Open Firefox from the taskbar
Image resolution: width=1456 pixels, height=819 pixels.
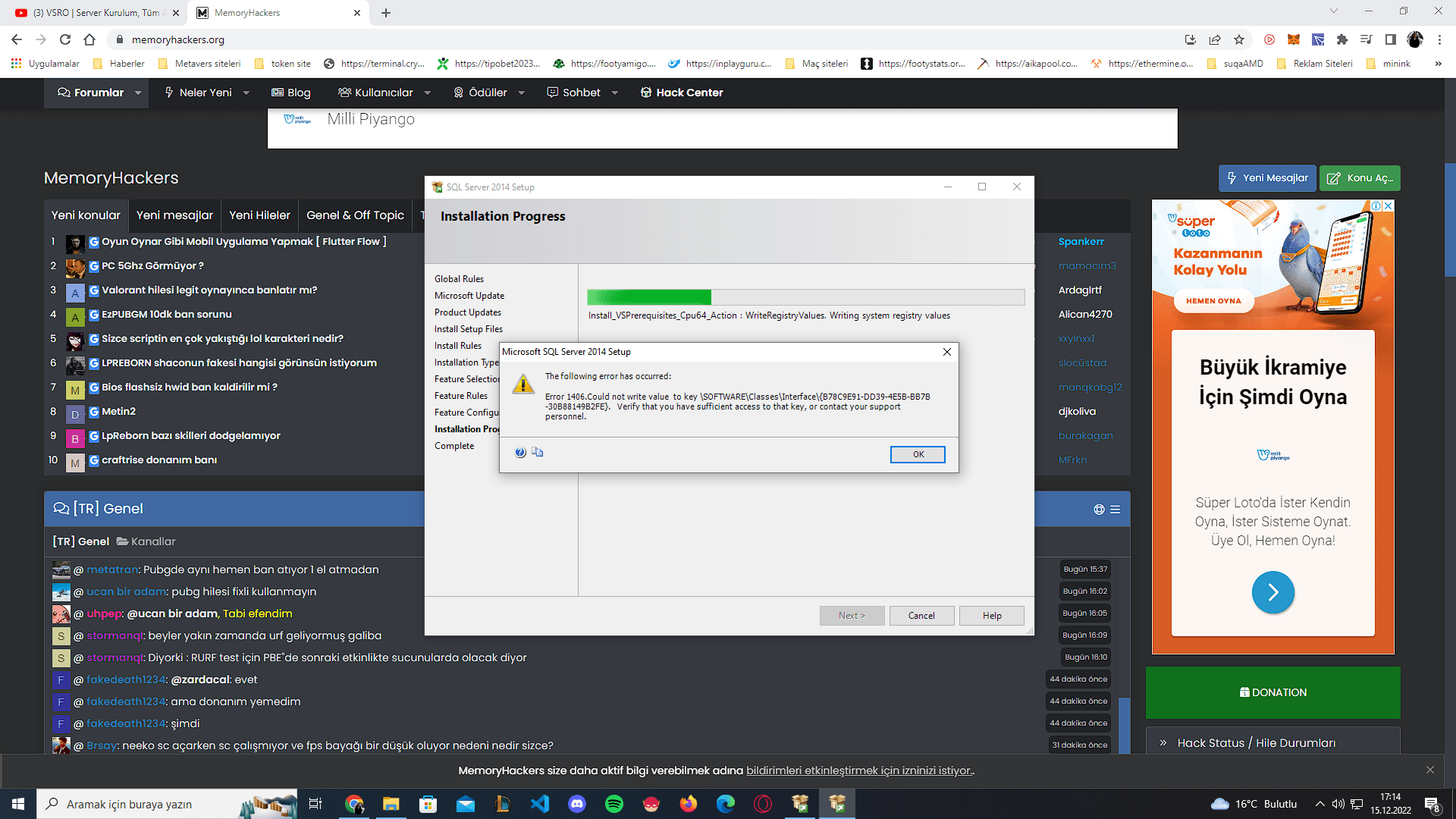coord(689,804)
